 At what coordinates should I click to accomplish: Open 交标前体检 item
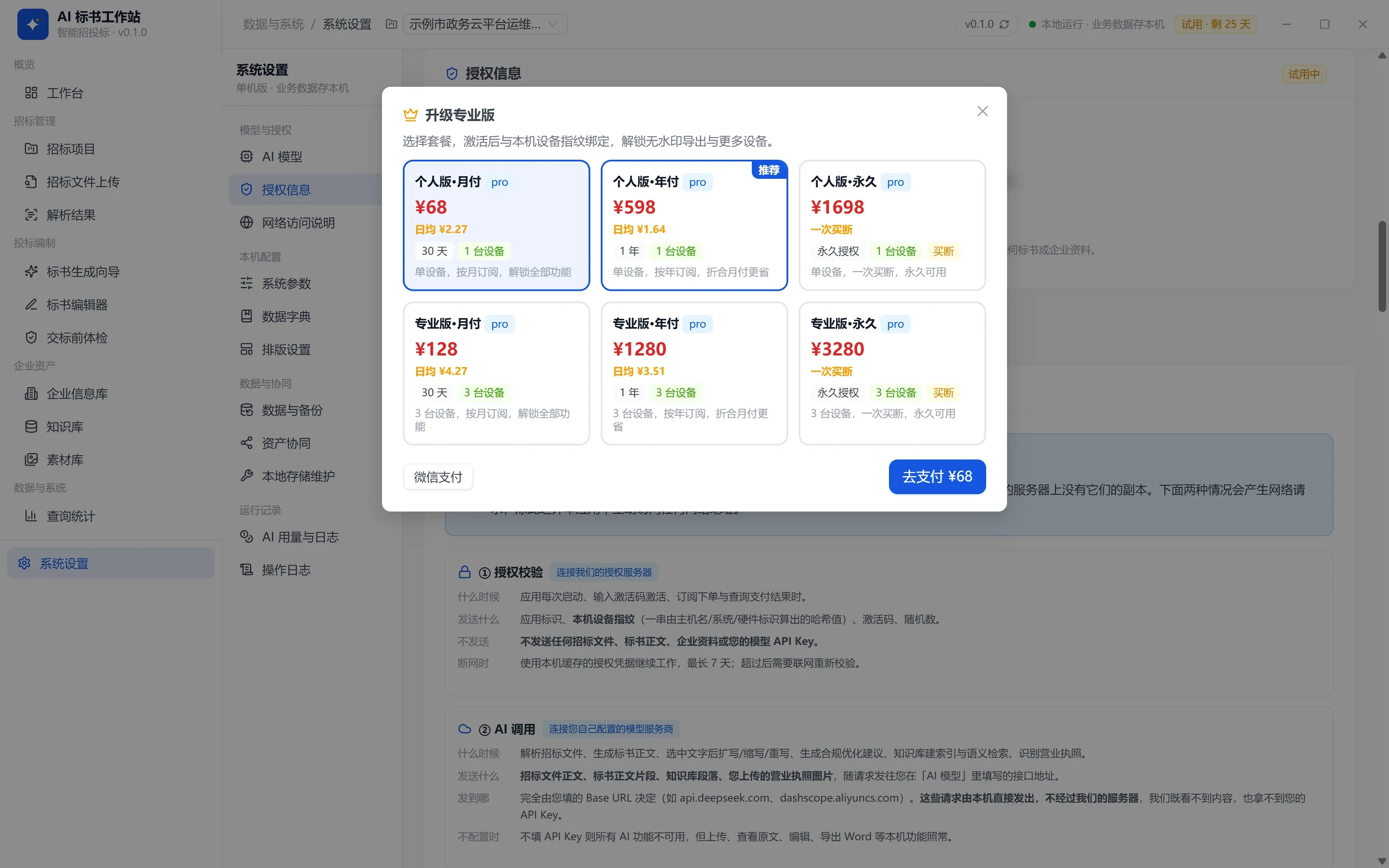[x=111, y=338]
